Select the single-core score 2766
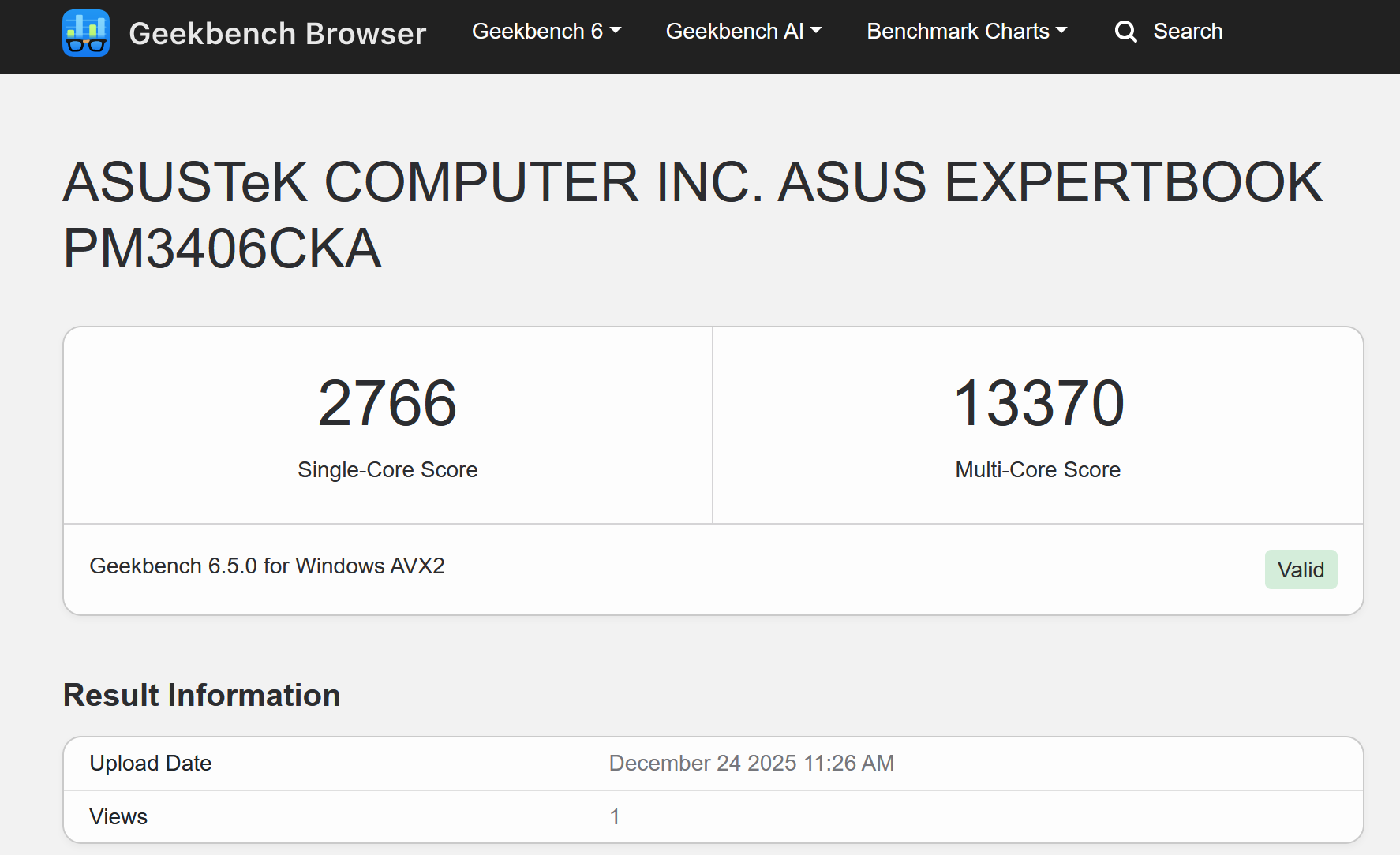Image resolution: width=1400 pixels, height=855 pixels. [x=387, y=403]
